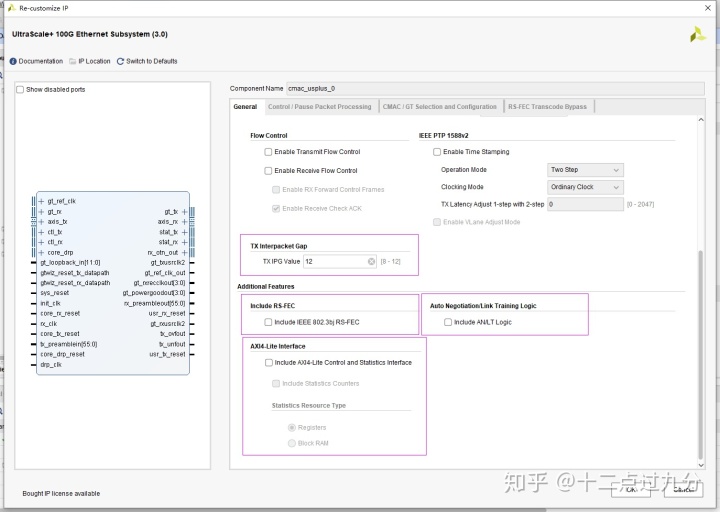Expand the gt_rx port plus icon
The width and height of the screenshot is (720, 512).
click(41, 212)
